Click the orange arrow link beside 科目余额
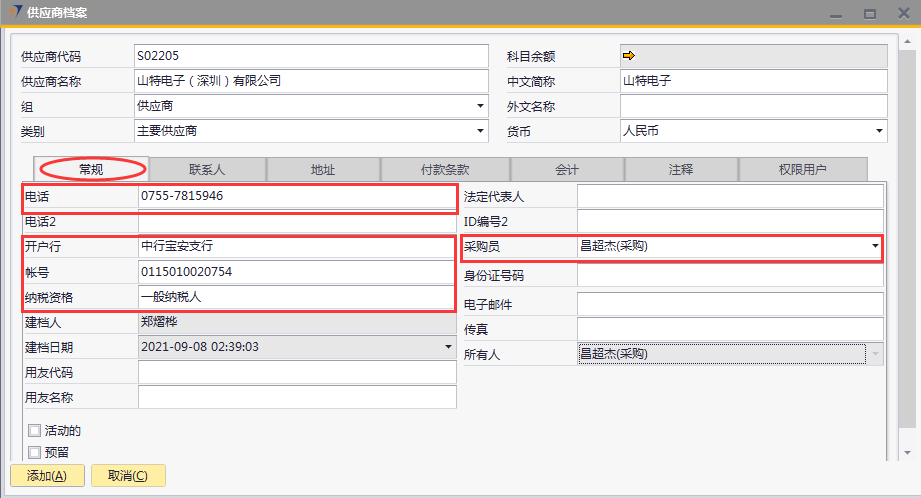 coord(629,55)
